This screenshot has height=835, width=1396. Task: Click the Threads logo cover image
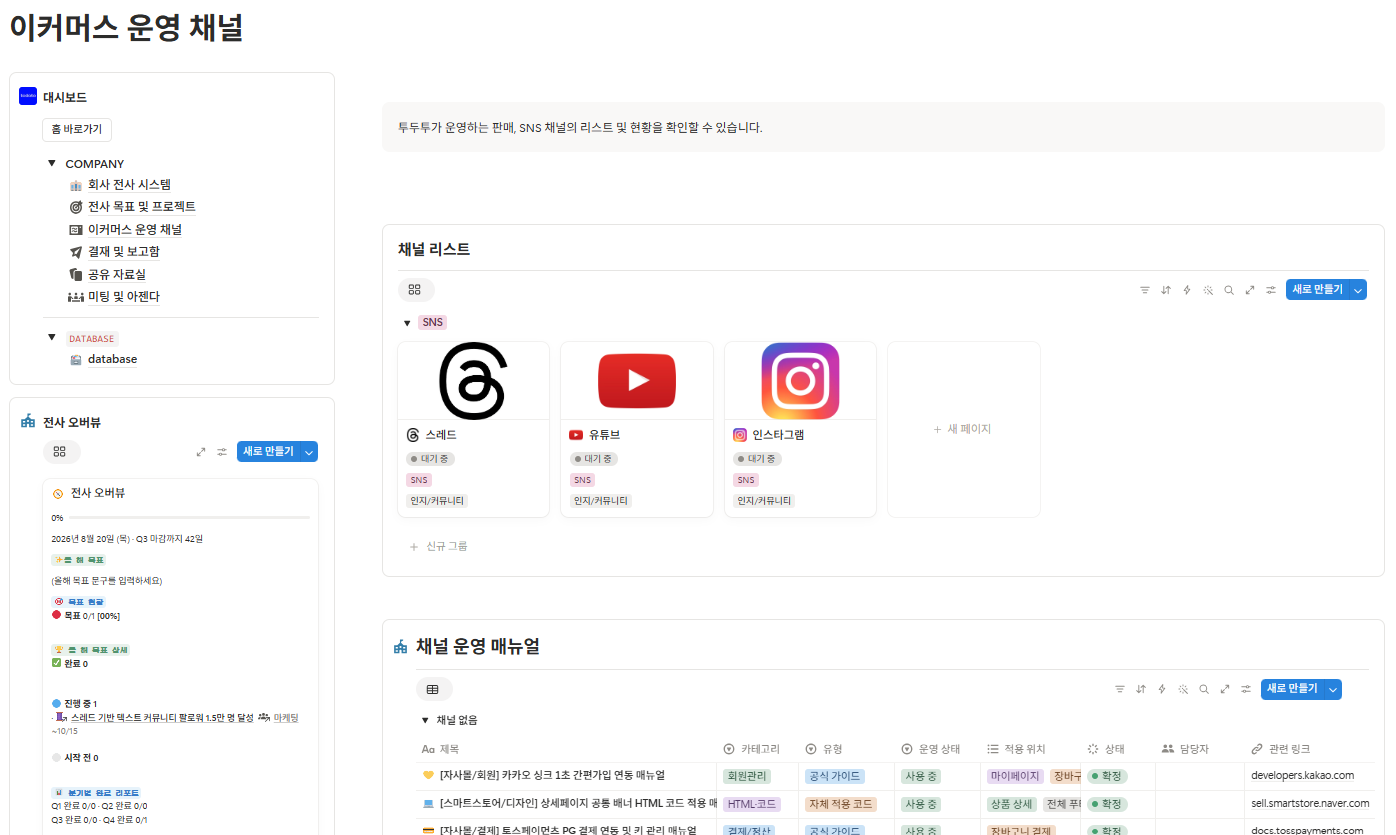[x=473, y=381]
